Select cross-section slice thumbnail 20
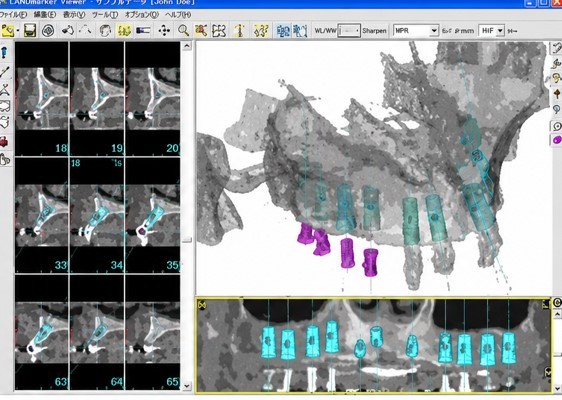Image resolution: width=562 pixels, height=400 pixels. [x=153, y=98]
